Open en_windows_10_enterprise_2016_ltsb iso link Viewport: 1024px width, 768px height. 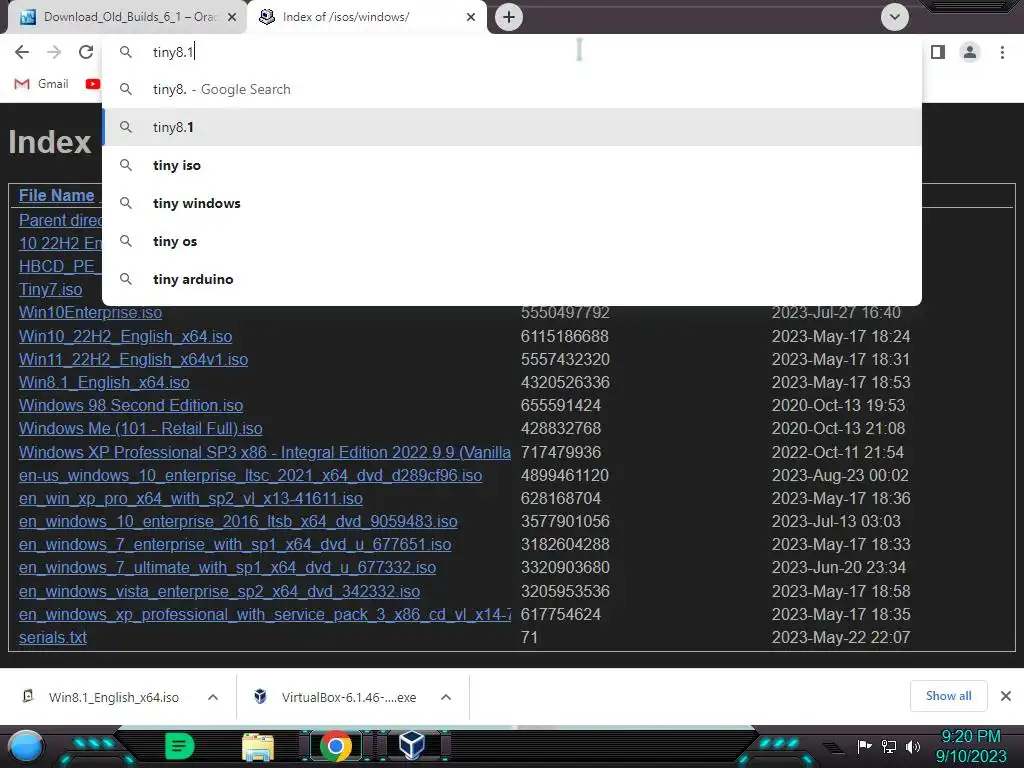tap(238, 521)
